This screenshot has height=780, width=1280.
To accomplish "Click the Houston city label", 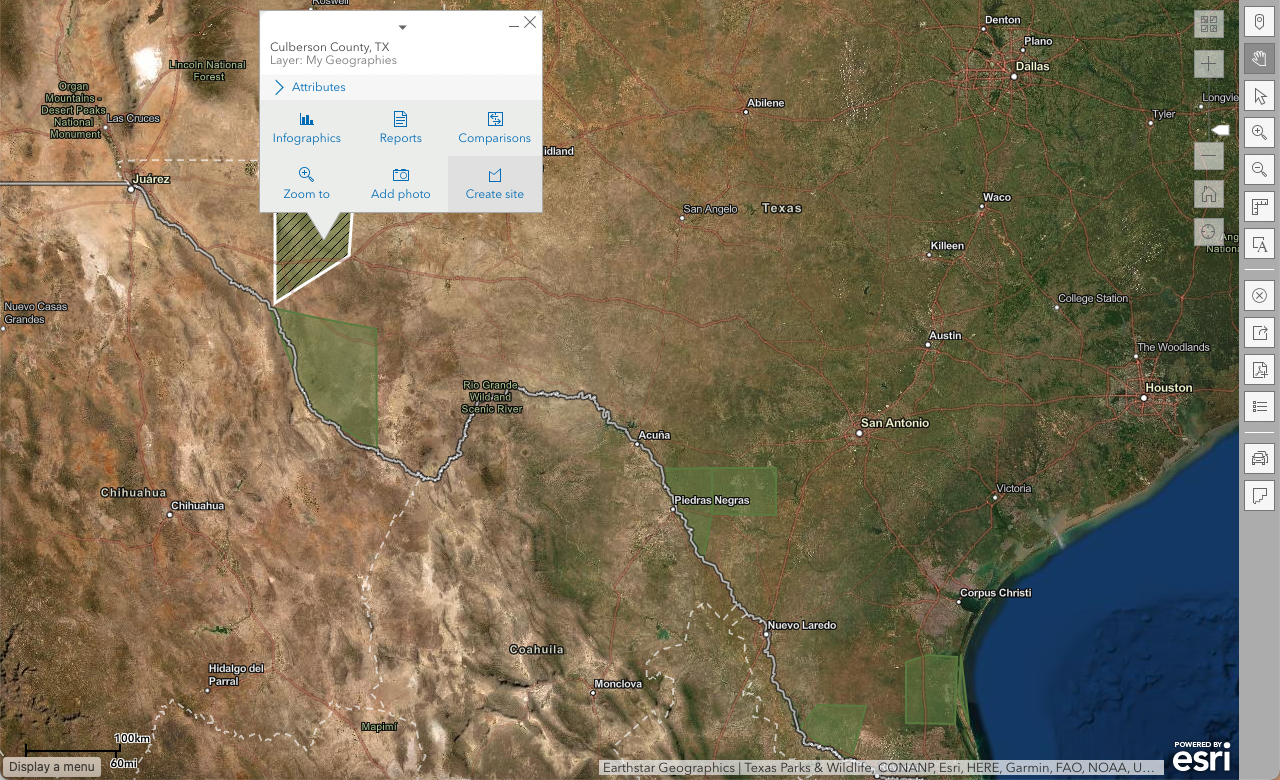I will click(1168, 388).
